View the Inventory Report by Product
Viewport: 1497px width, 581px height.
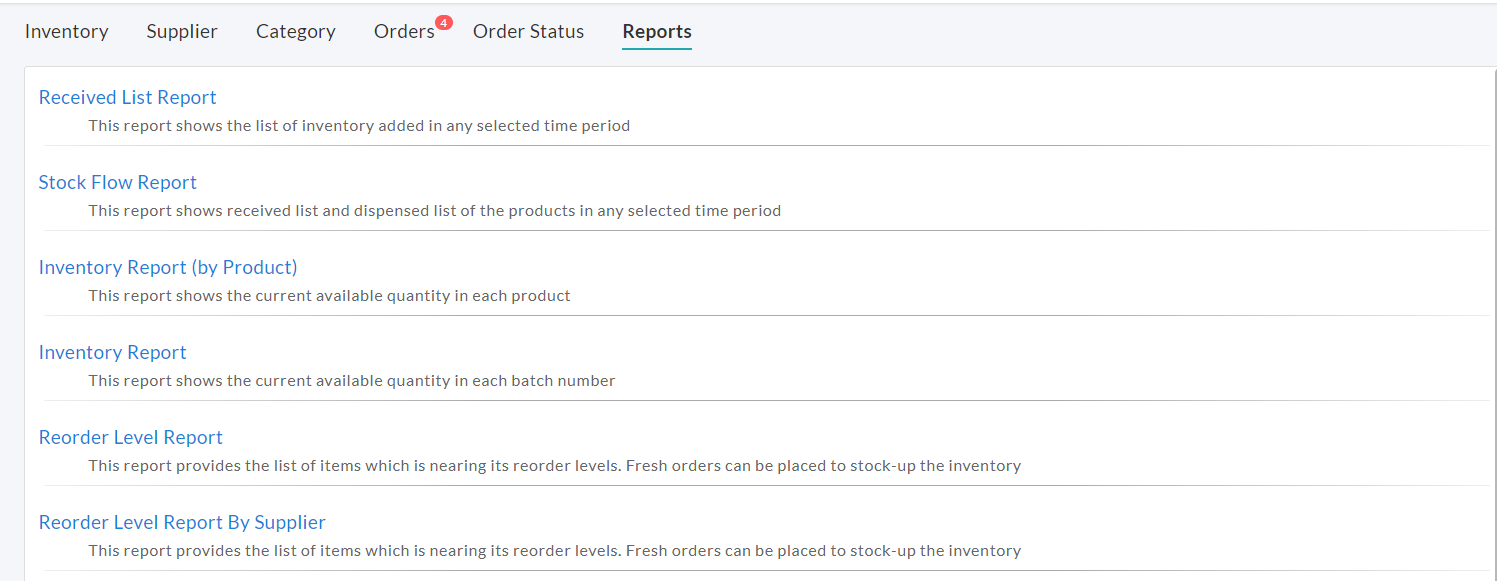point(167,267)
